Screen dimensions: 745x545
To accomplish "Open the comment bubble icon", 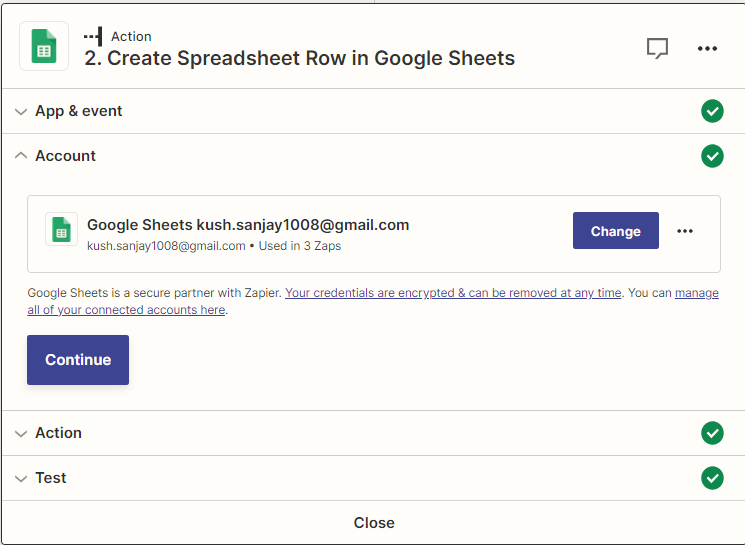I will click(x=657, y=48).
